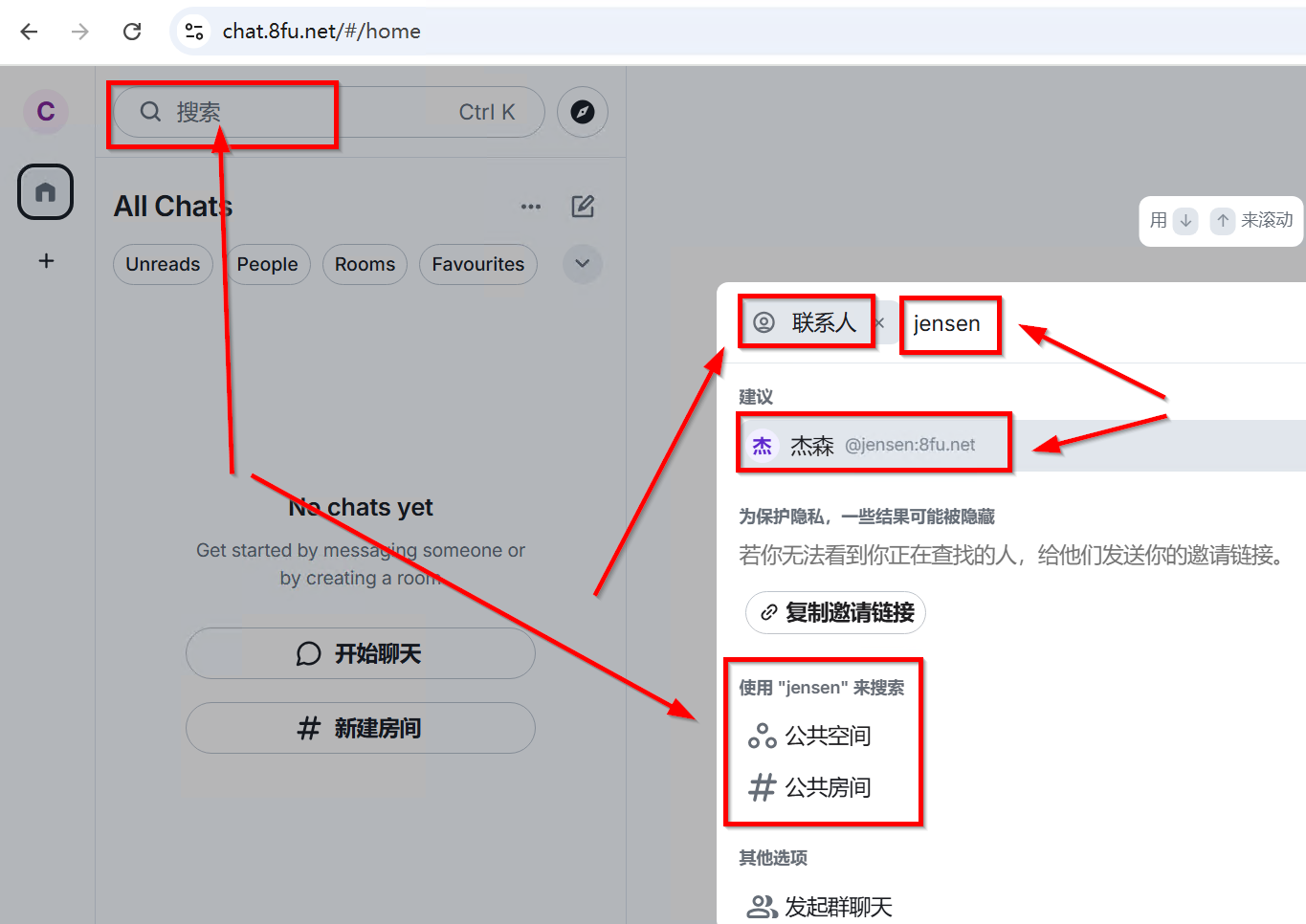Select the People filter
Screen dimensions: 1306x924
[x=268, y=264]
